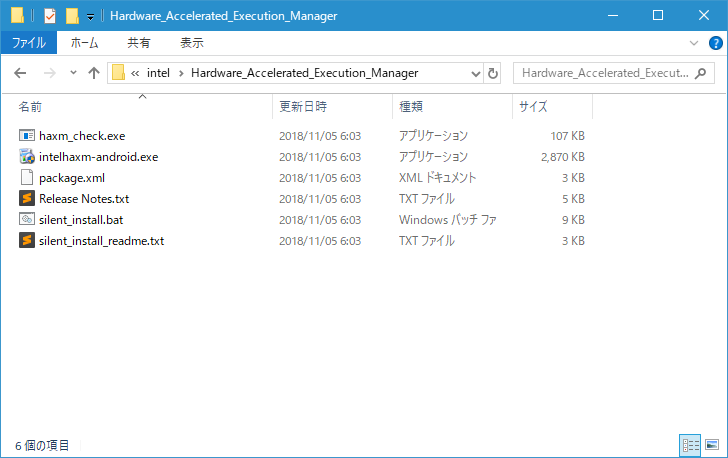Select the haxm_check.exe file name
The image size is (728, 458).
pos(82,136)
